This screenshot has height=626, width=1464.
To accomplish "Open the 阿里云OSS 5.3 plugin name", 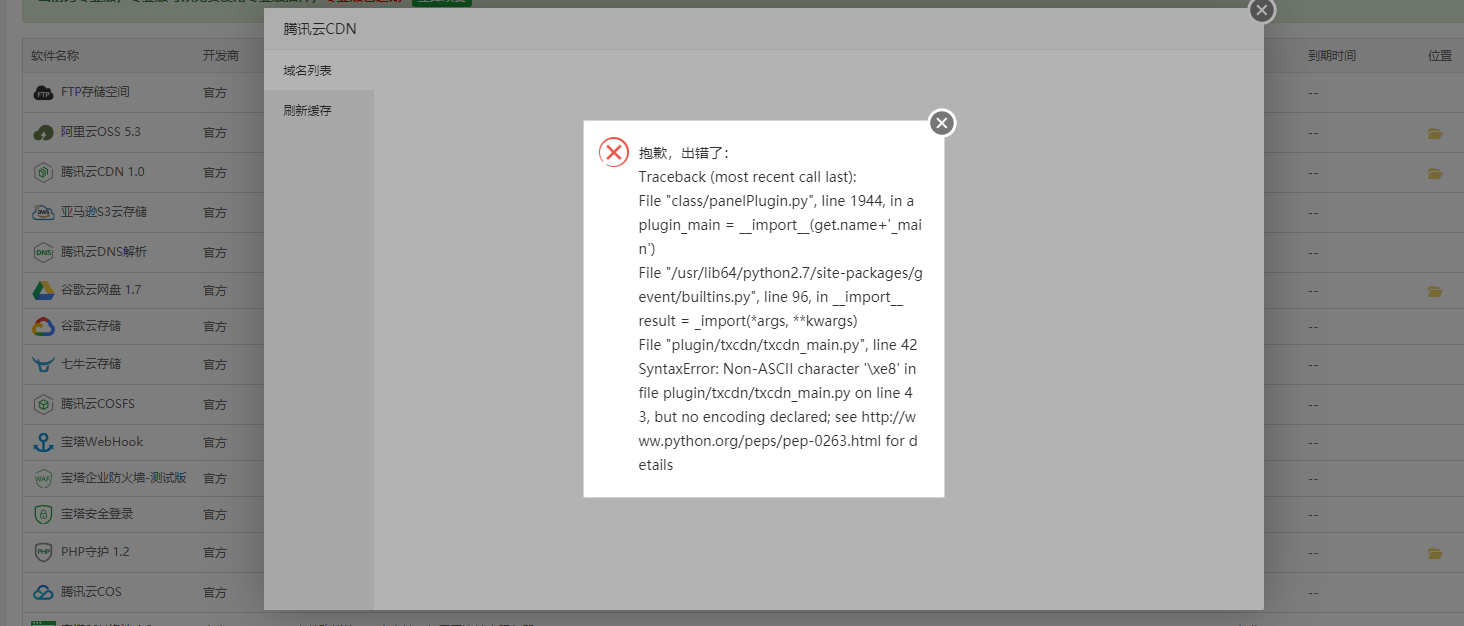I will click(101, 132).
